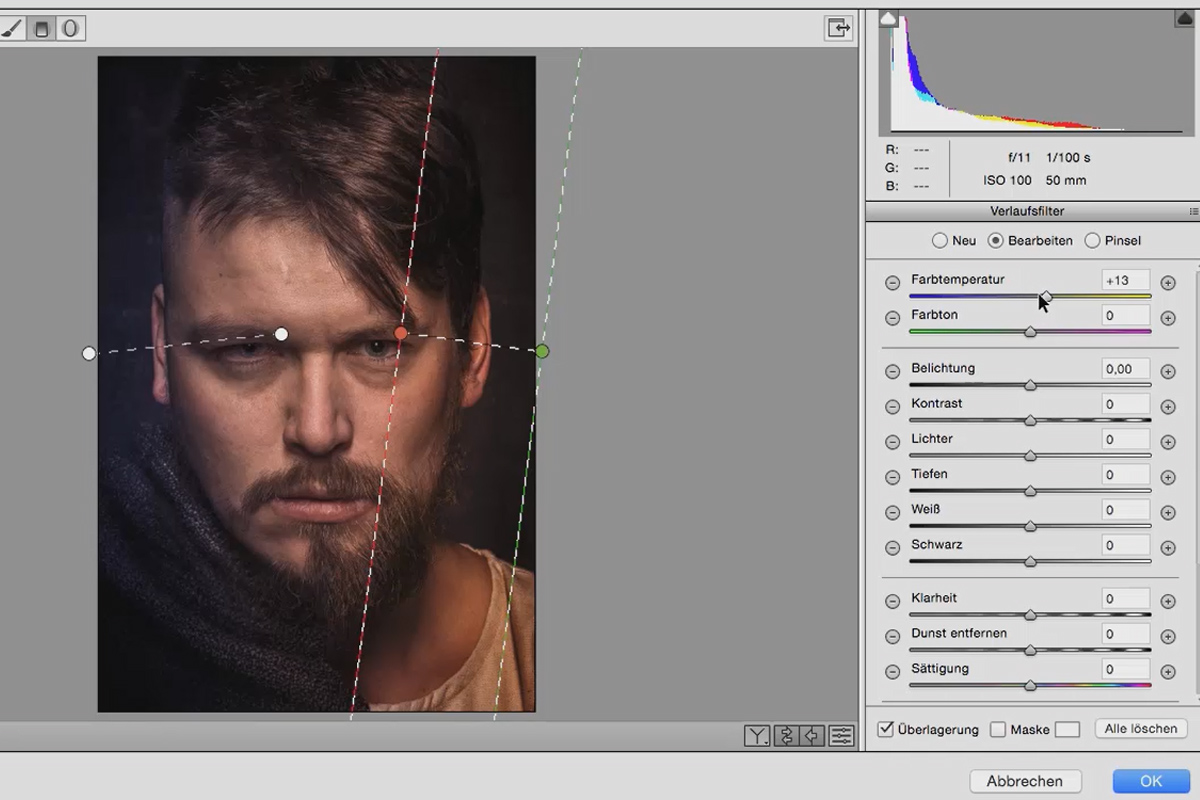Disable the Überlagerung checkbox
This screenshot has width=1200, height=800.
[x=885, y=729]
